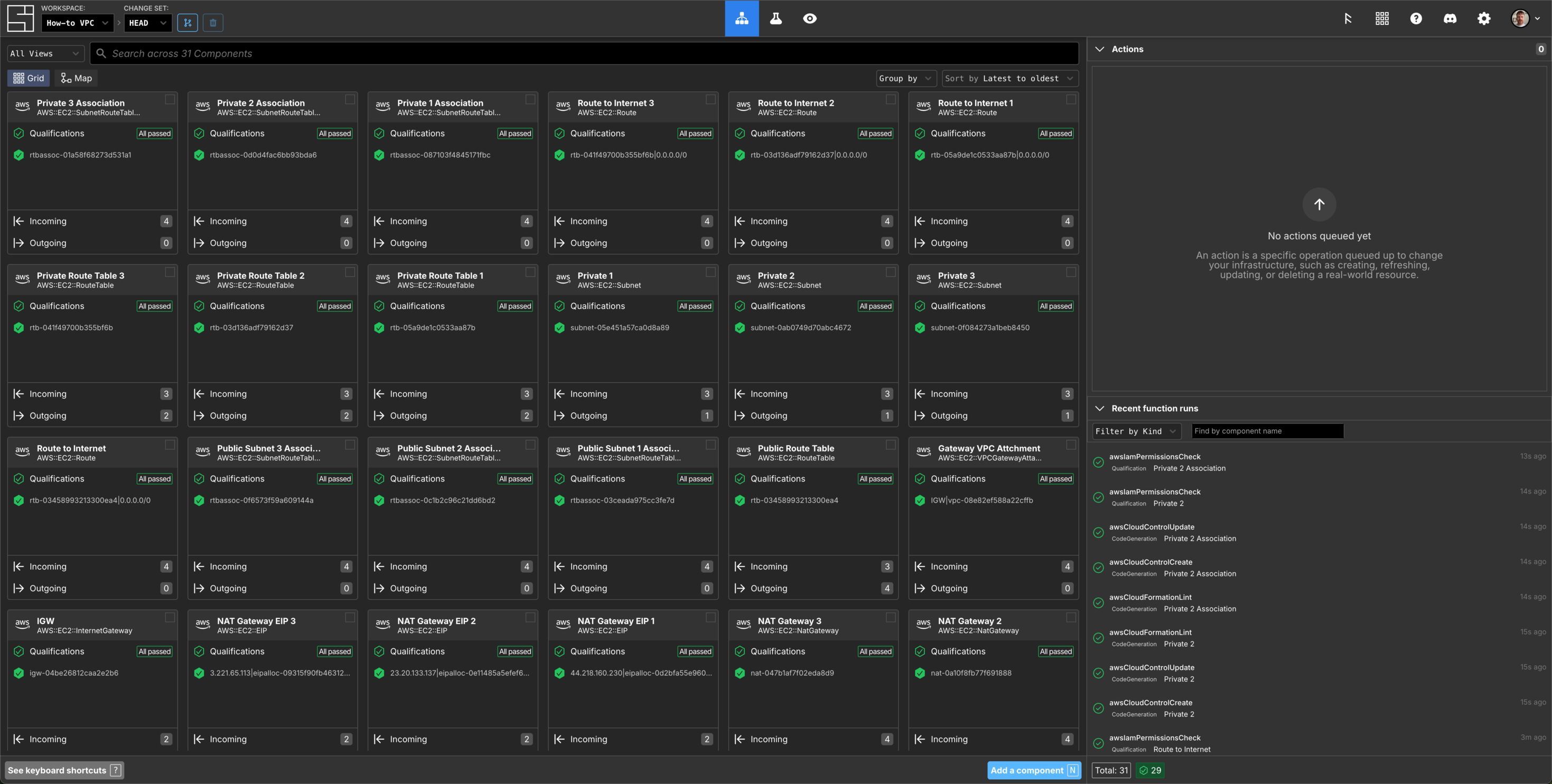The image size is (1552, 784).
Task: Open the How-to VPC workspace dropdown
Action: point(77,23)
